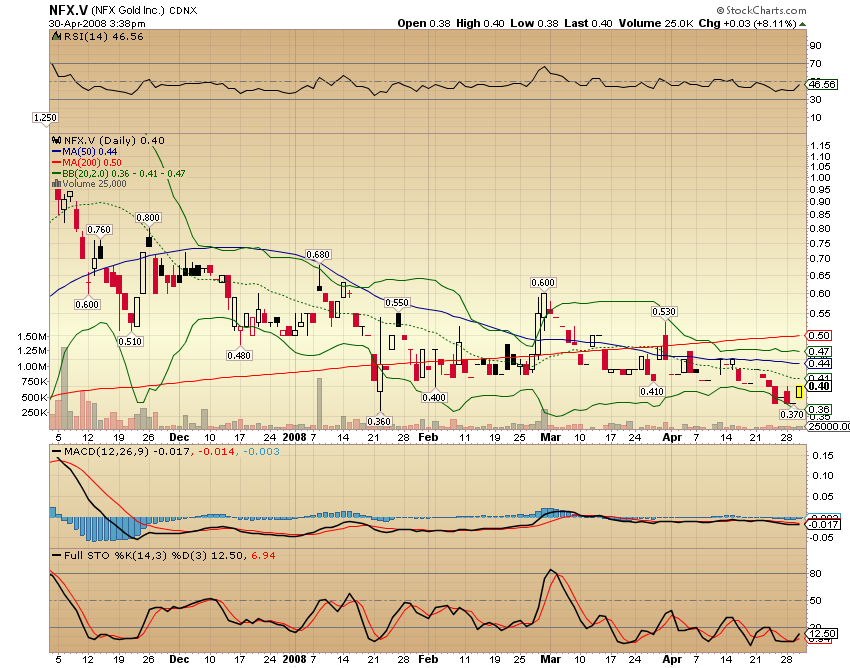
Task: Click the stochastic value tag 12.50
Action: click(x=822, y=633)
